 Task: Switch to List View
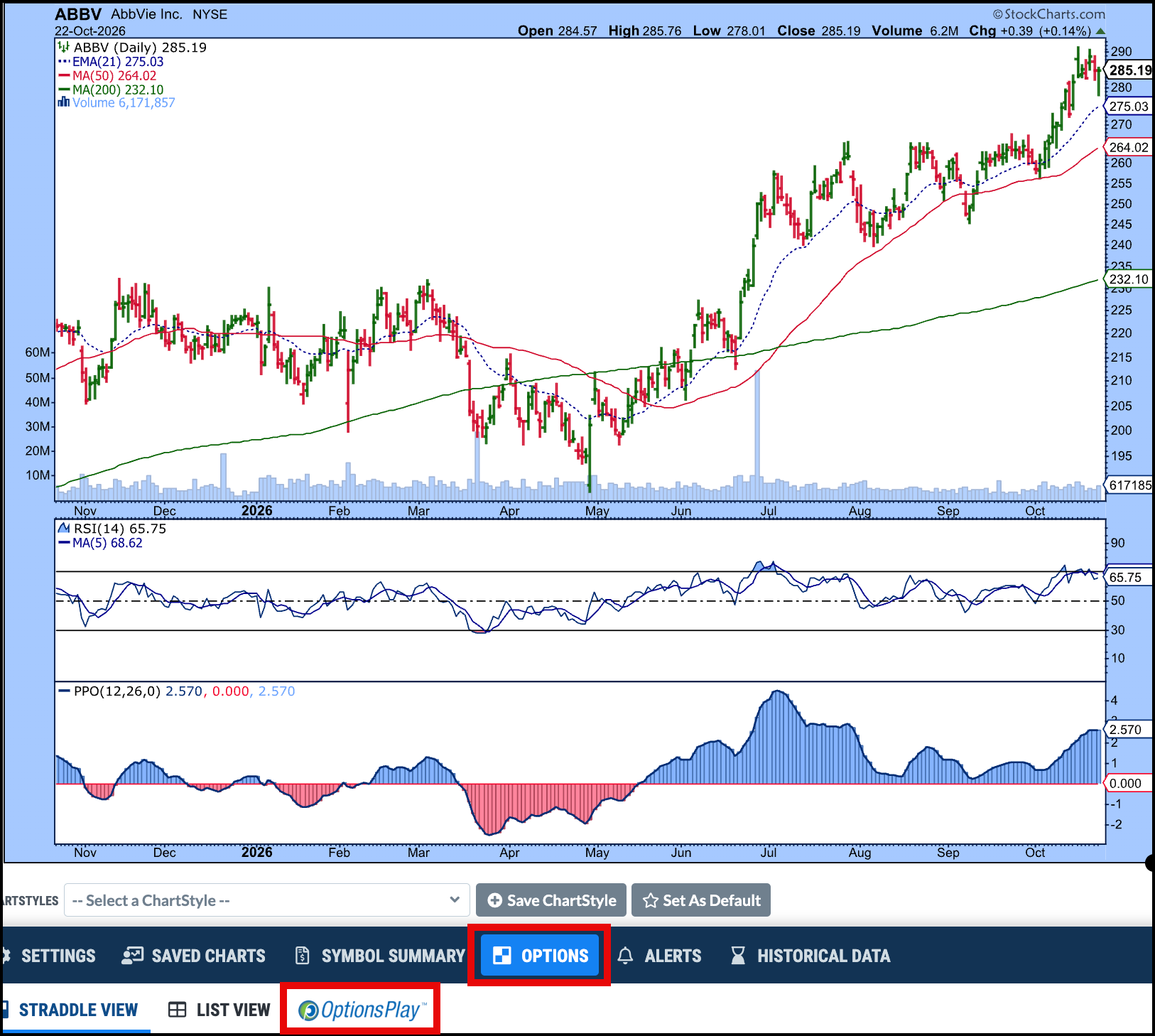pos(219,1010)
